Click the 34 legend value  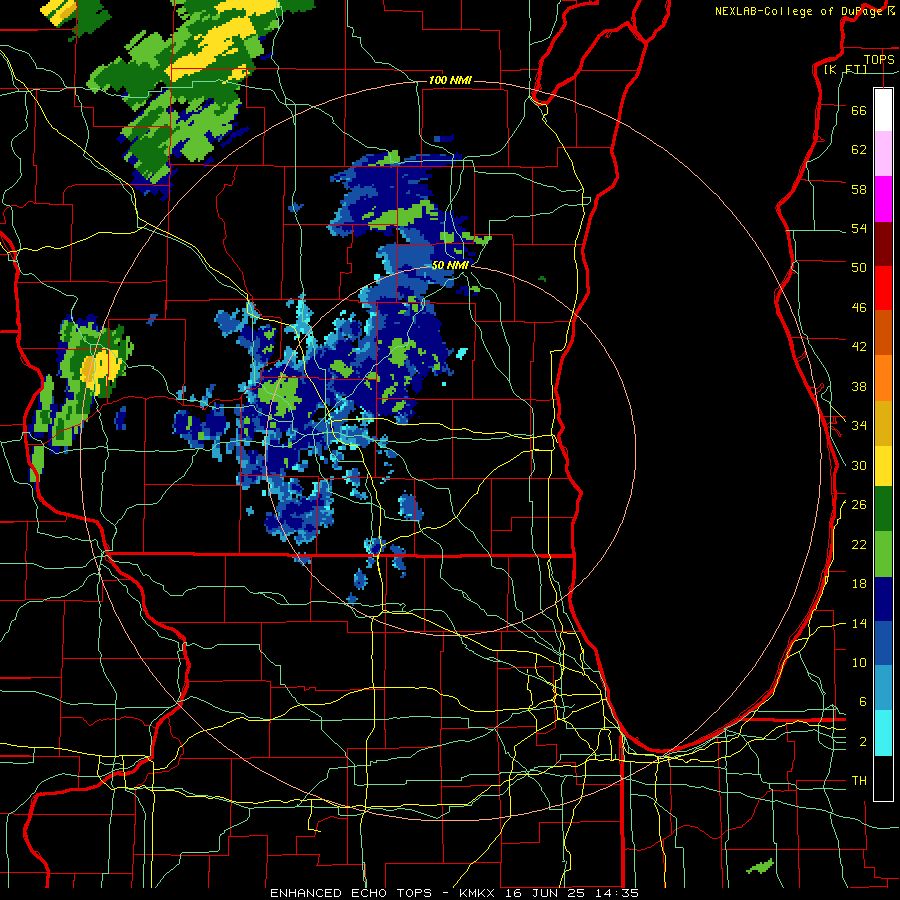tap(859, 426)
